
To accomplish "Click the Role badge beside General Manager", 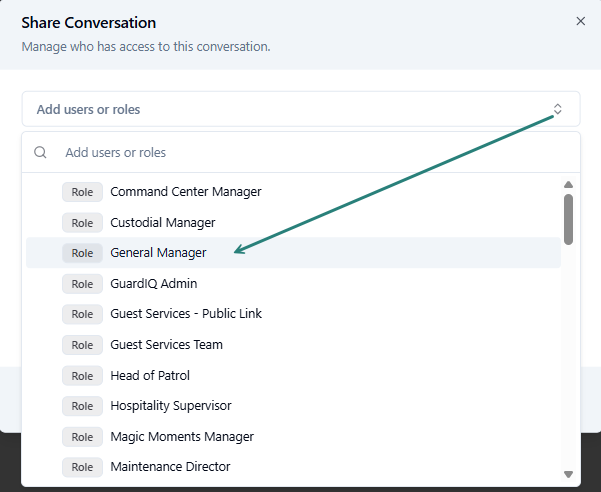I will pyautogui.click(x=82, y=253).
